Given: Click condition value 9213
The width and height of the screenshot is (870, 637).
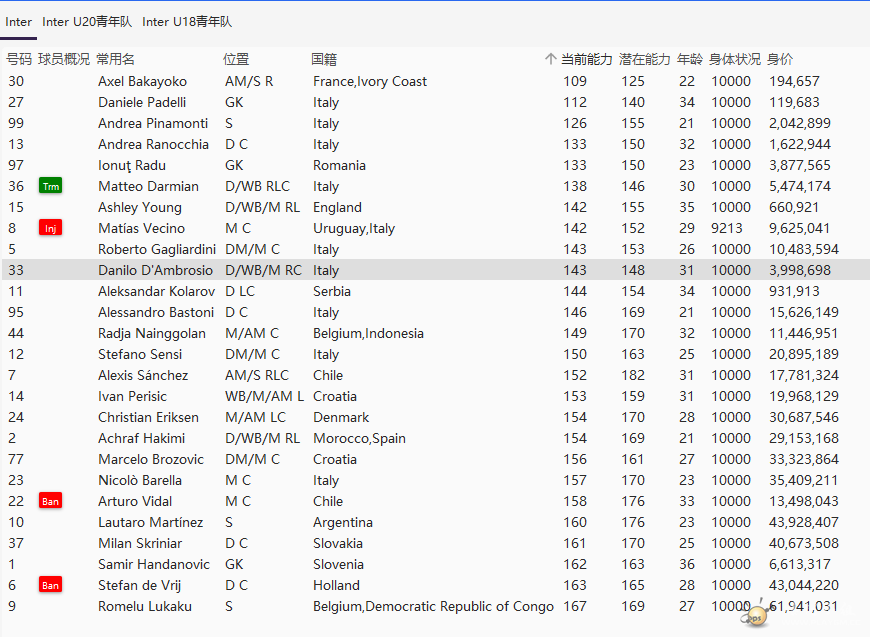Looking at the screenshot, I should (727, 228).
